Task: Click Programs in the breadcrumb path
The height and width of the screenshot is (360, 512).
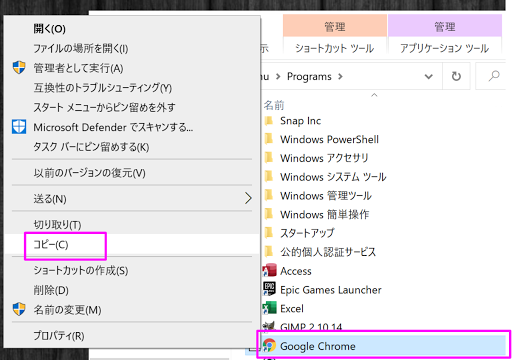Action: (309, 76)
